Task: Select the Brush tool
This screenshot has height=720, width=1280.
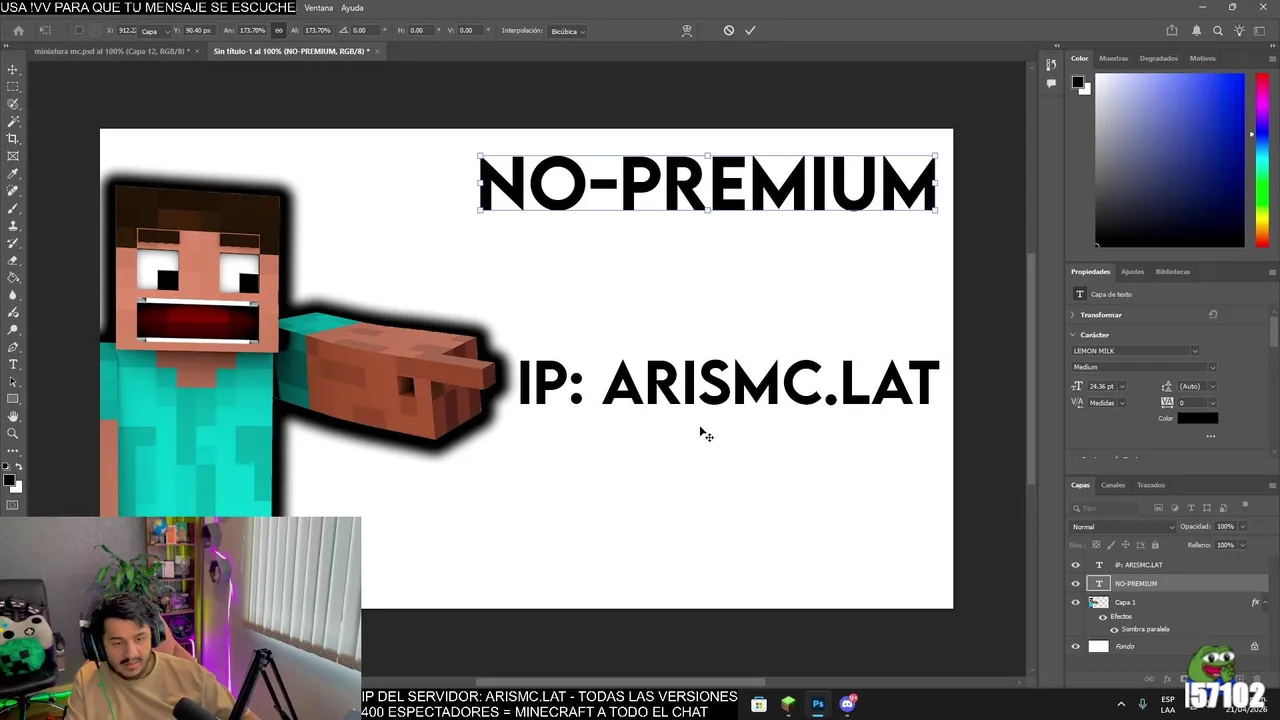Action: (13, 208)
